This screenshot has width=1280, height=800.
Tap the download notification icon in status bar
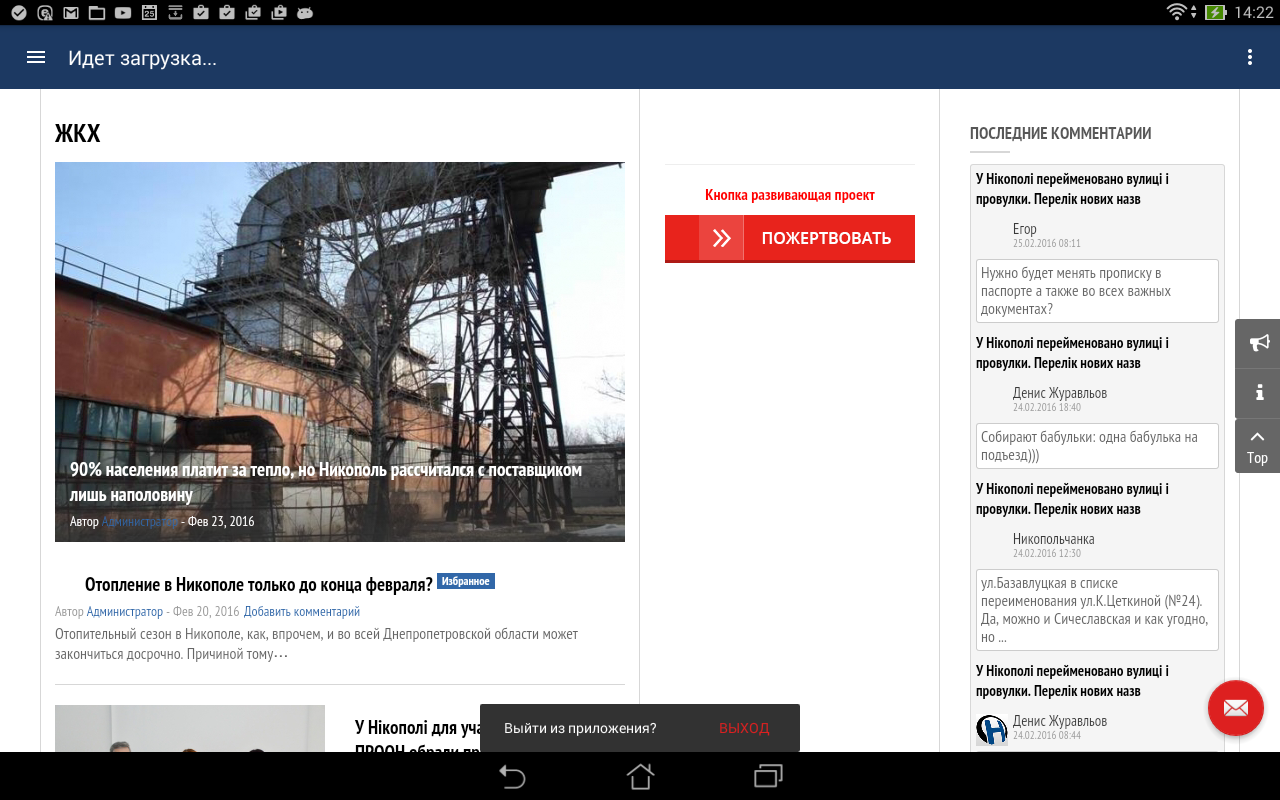pos(175,13)
